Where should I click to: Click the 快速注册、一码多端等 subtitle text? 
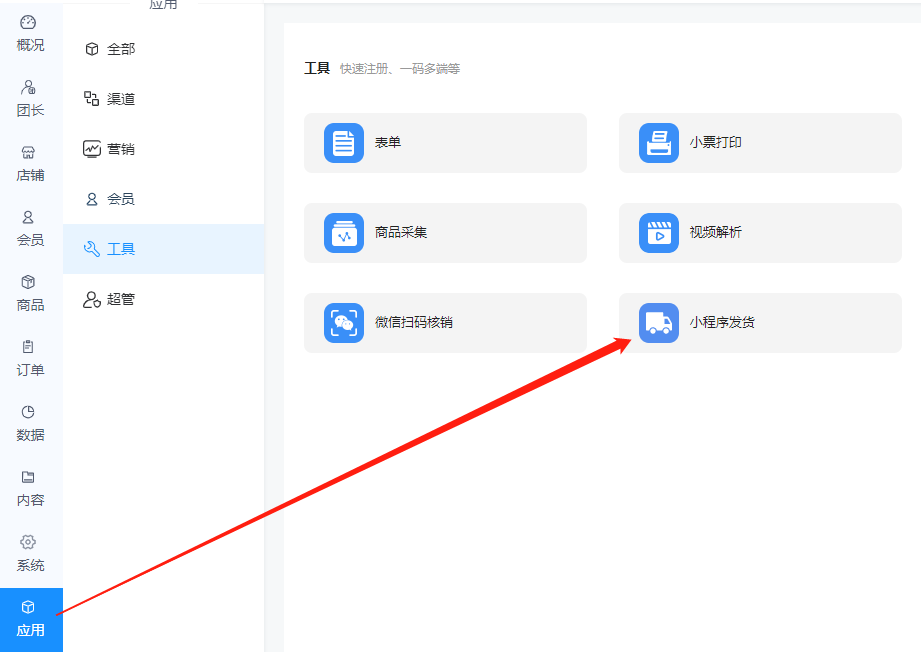pyautogui.click(x=400, y=69)
